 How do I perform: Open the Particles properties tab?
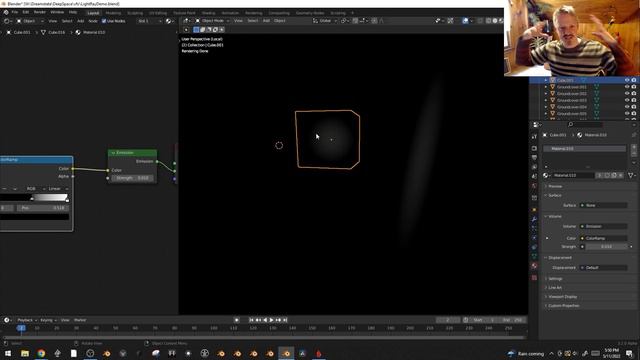(x=534, y=229)
